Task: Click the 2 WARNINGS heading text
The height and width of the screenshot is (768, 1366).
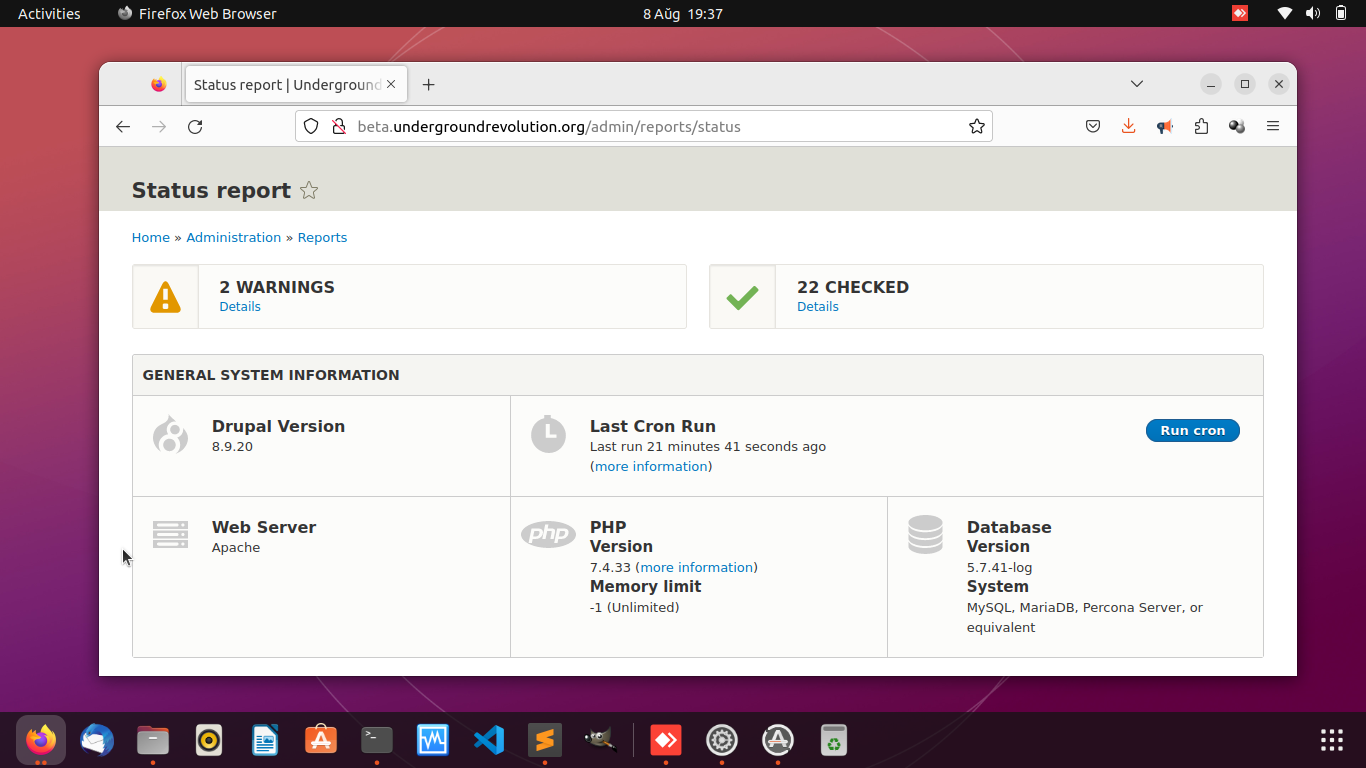Action: [x=277, y=287]
